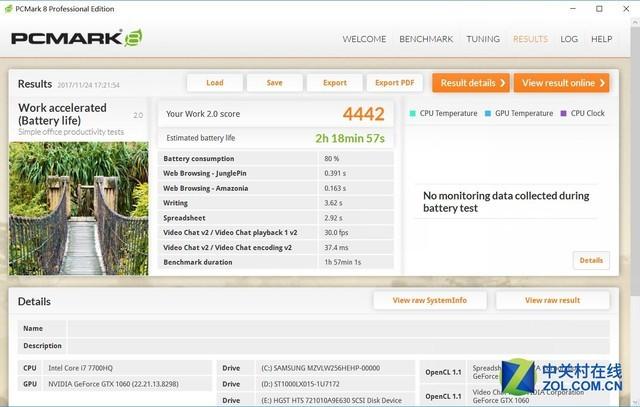Click the ST1000LX015 drive entry
Screen dimensions: 640x407
point(300,384)
